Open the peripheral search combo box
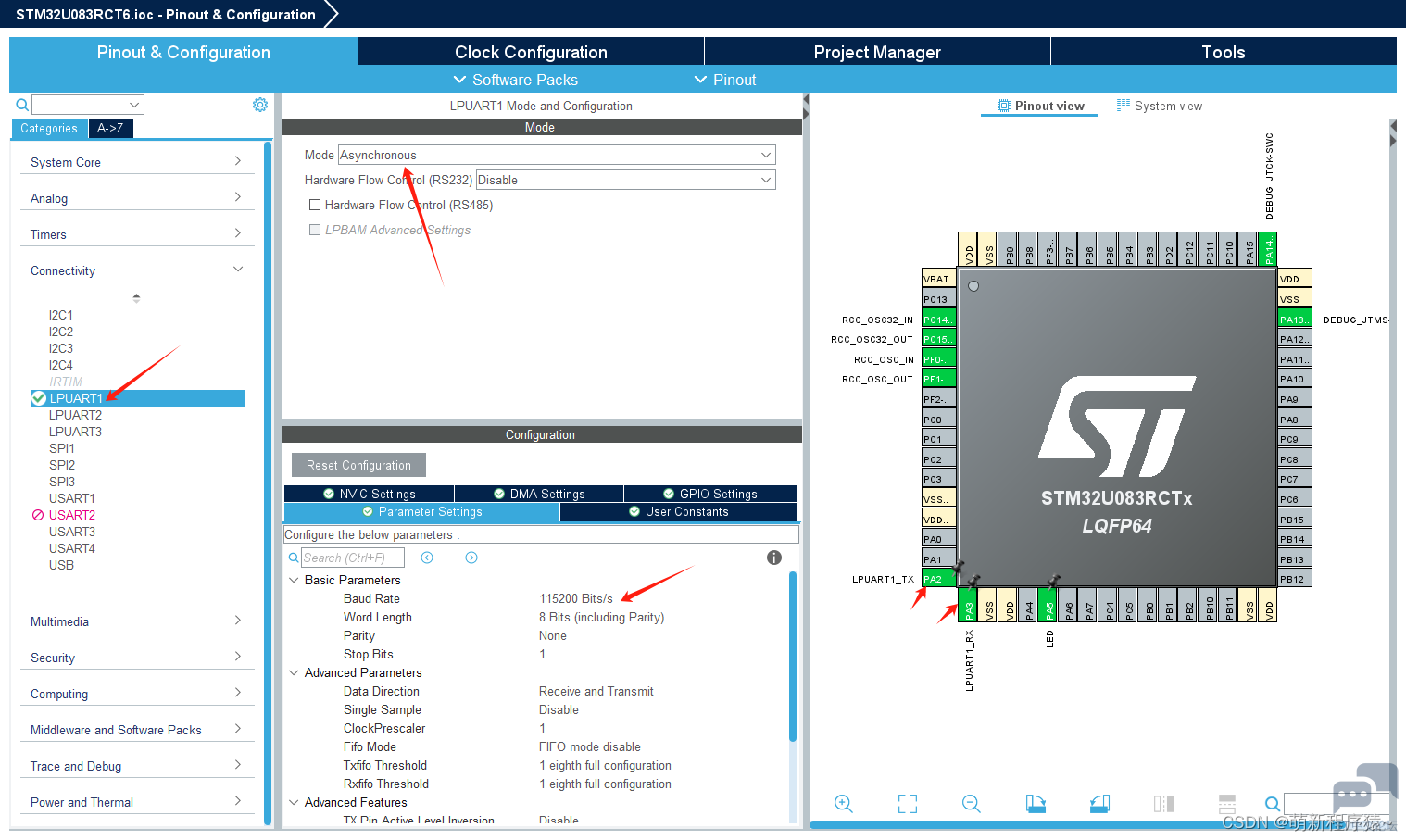 click(x=88, y=105)
